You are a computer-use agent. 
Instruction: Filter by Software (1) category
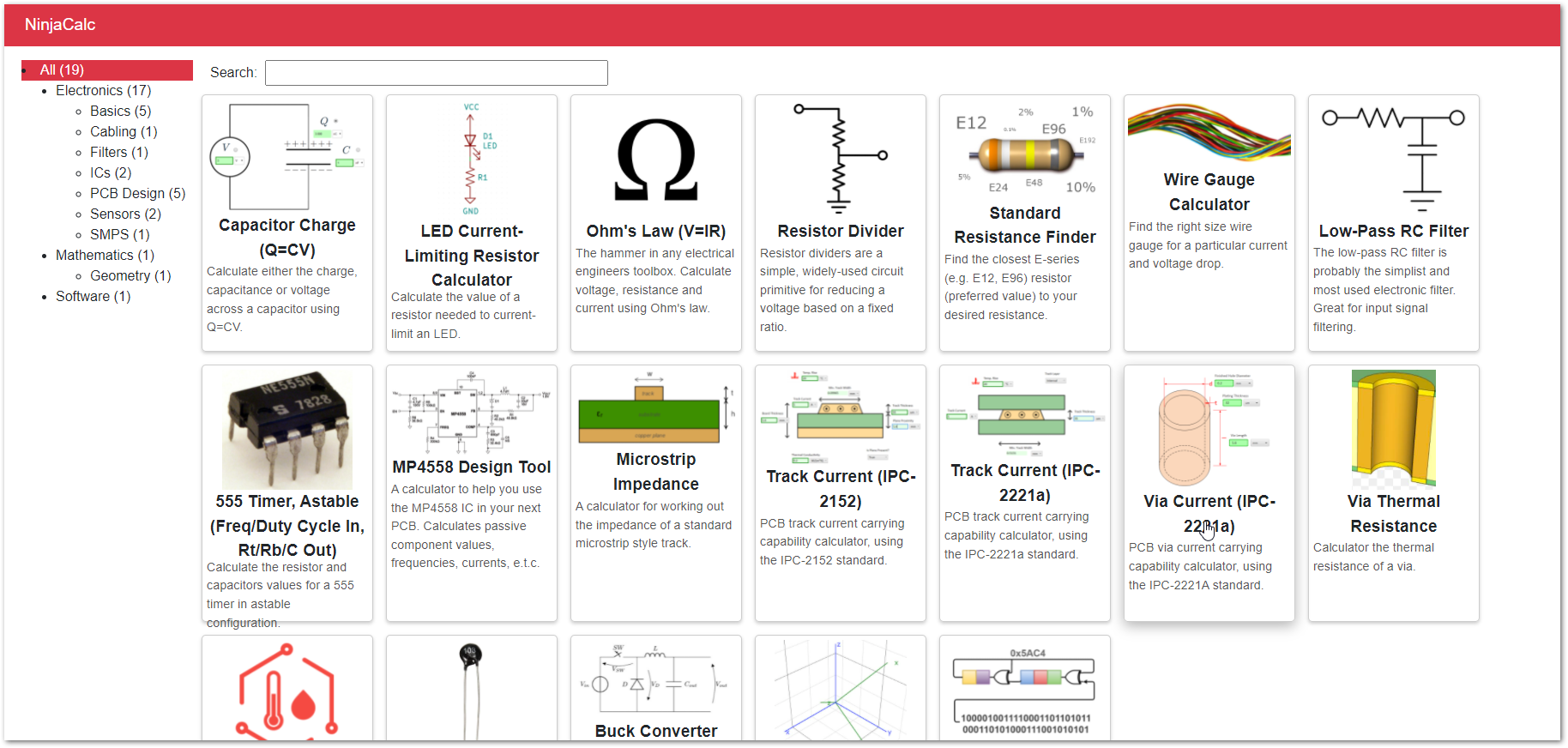click(93, 297)
